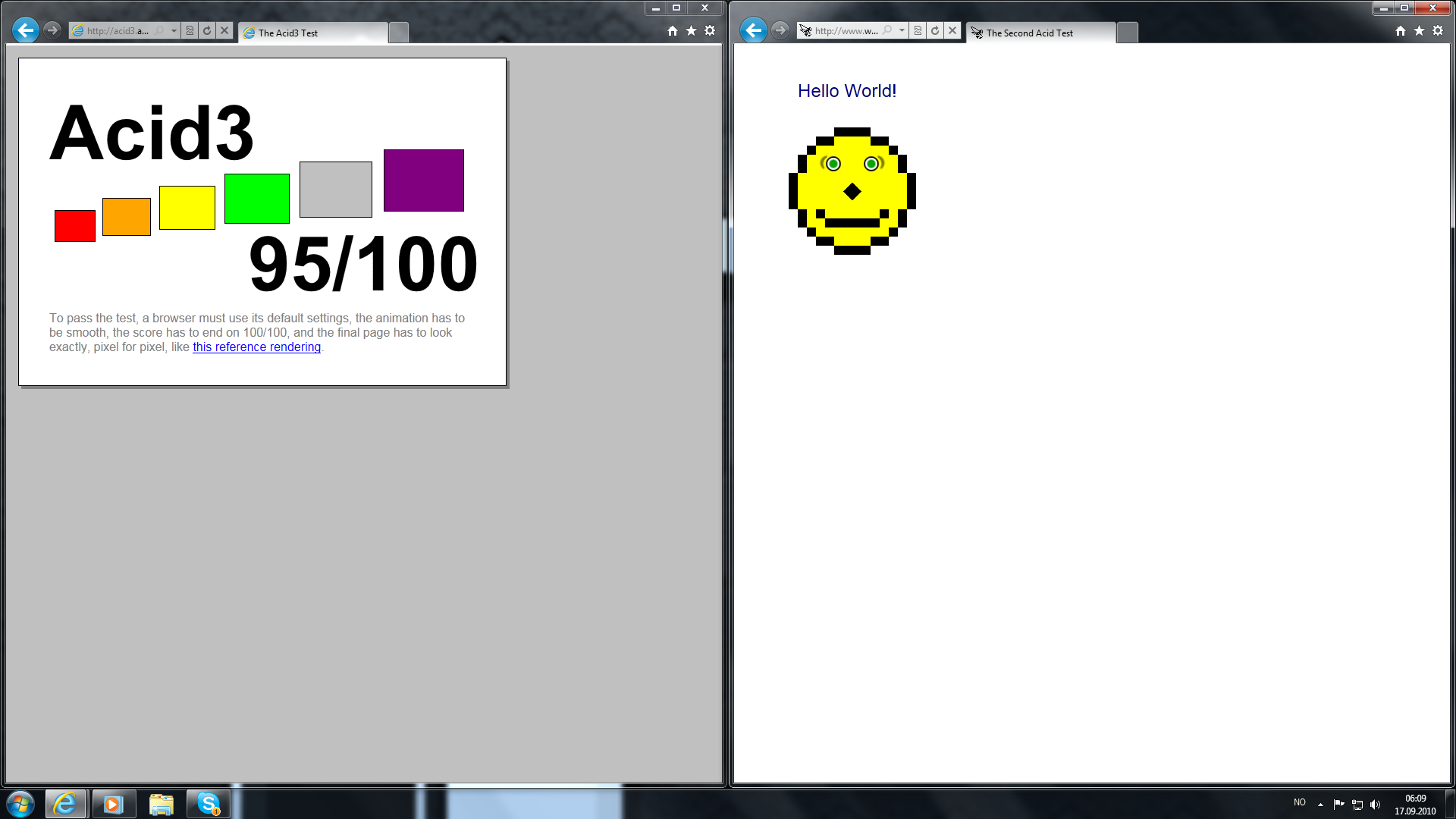Open Home in Acid3 browser window
The width and height of the screenshot is (1456, 819).
(x=673, y=30)
